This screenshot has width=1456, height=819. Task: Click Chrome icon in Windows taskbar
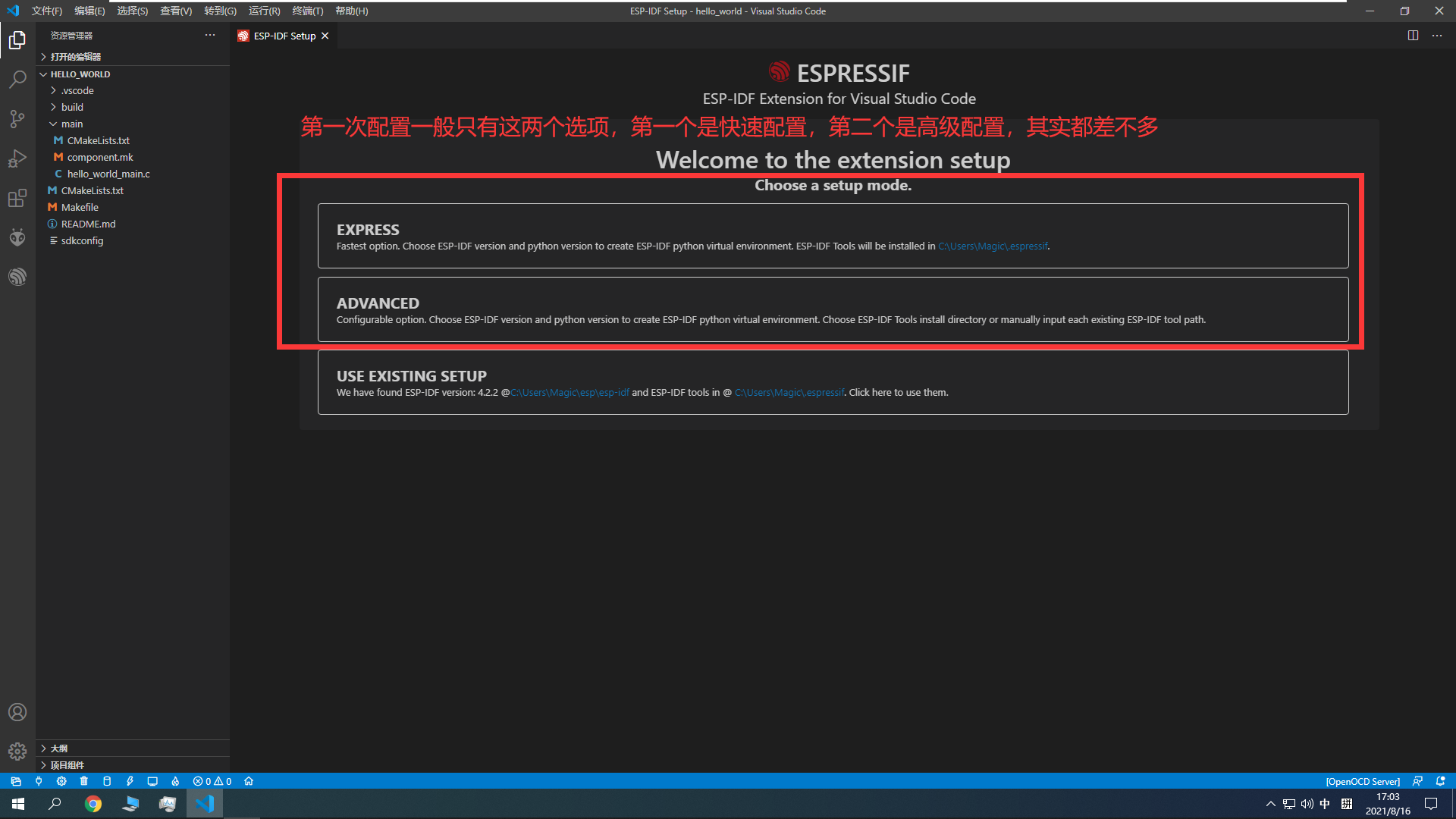pyautogui.click(x=93, y=804)
